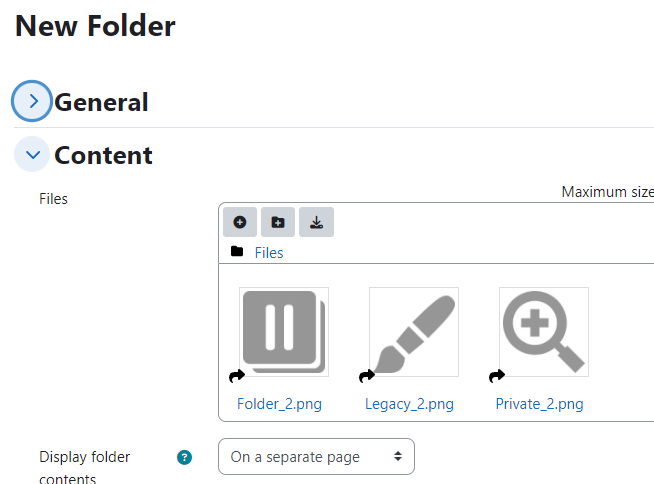The width and height of the screenshot is (654, 484).
Task: Click the Download all files icon
Action: pyautogui.click(x=316, y=222)
